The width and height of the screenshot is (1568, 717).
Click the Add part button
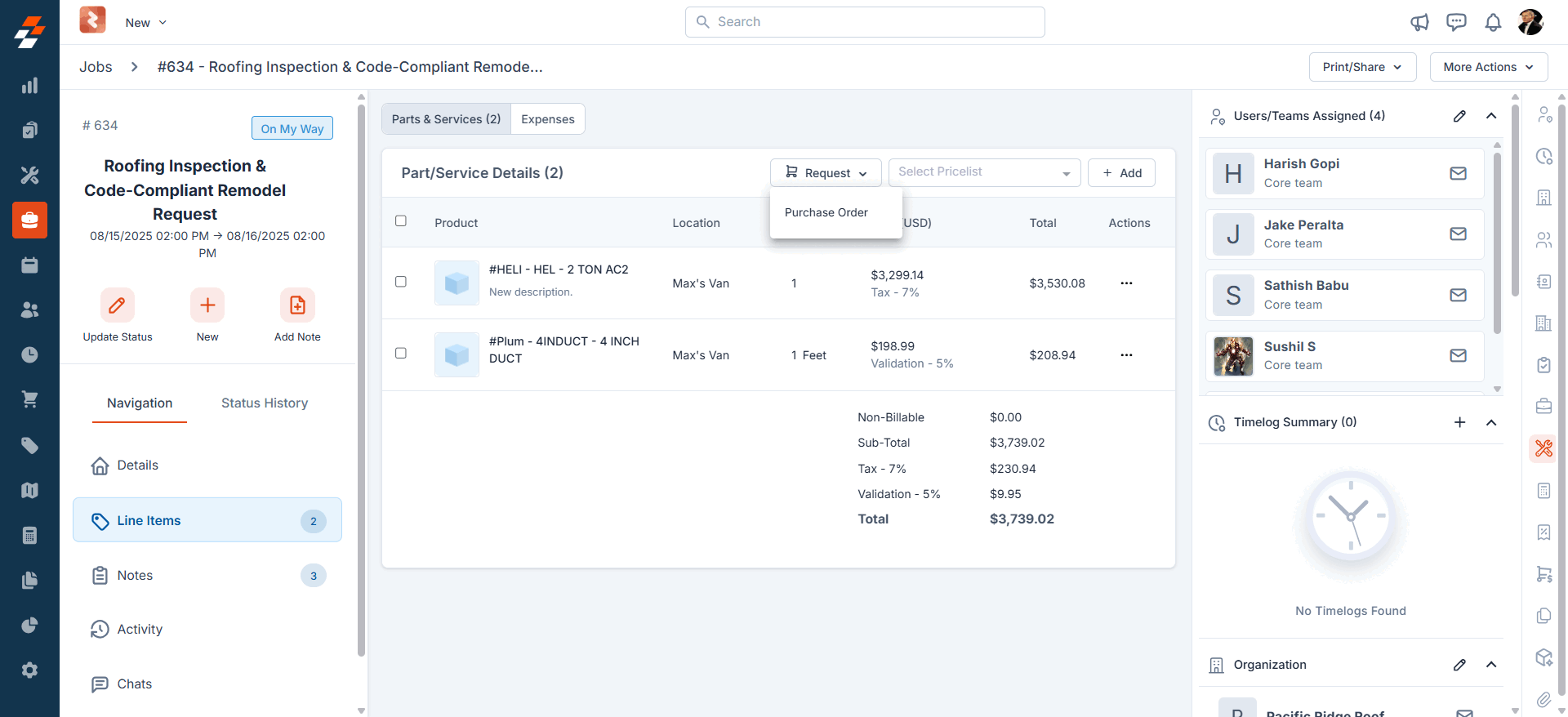tap(1121, 173)
